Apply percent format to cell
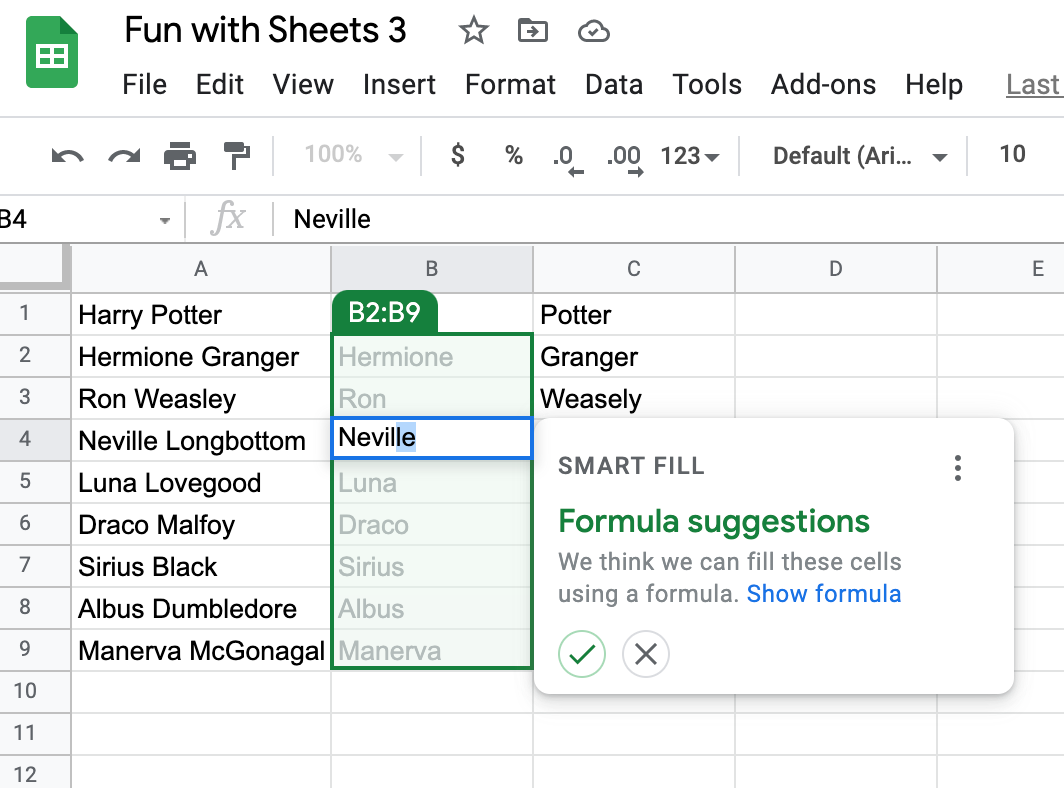Viewport: 1064px width, 788px height. [514, 155]
